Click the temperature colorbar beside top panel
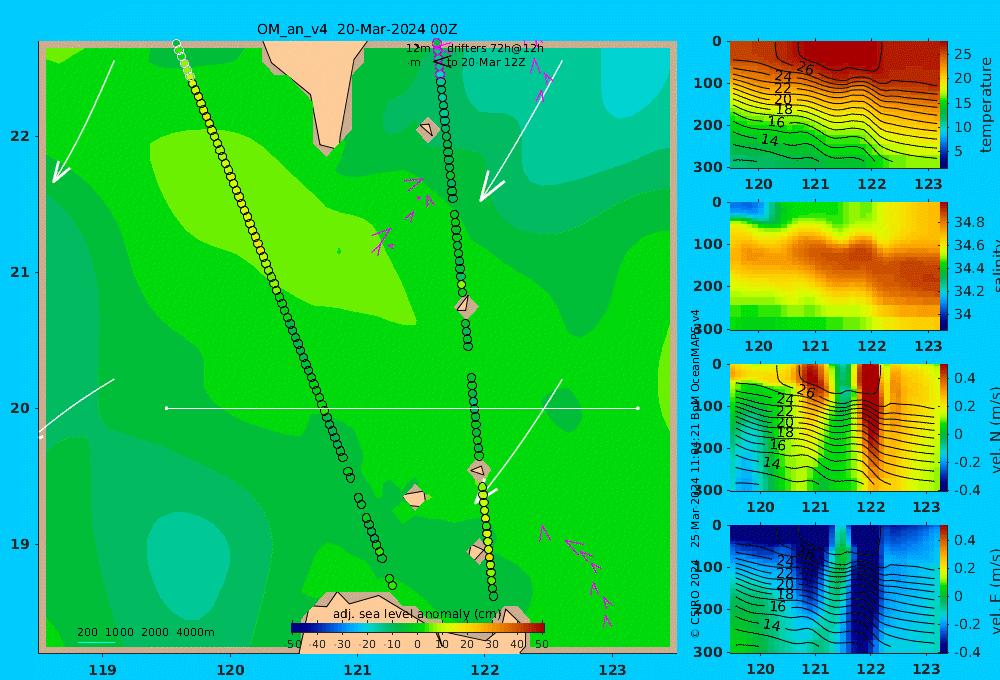 [944, 105]
